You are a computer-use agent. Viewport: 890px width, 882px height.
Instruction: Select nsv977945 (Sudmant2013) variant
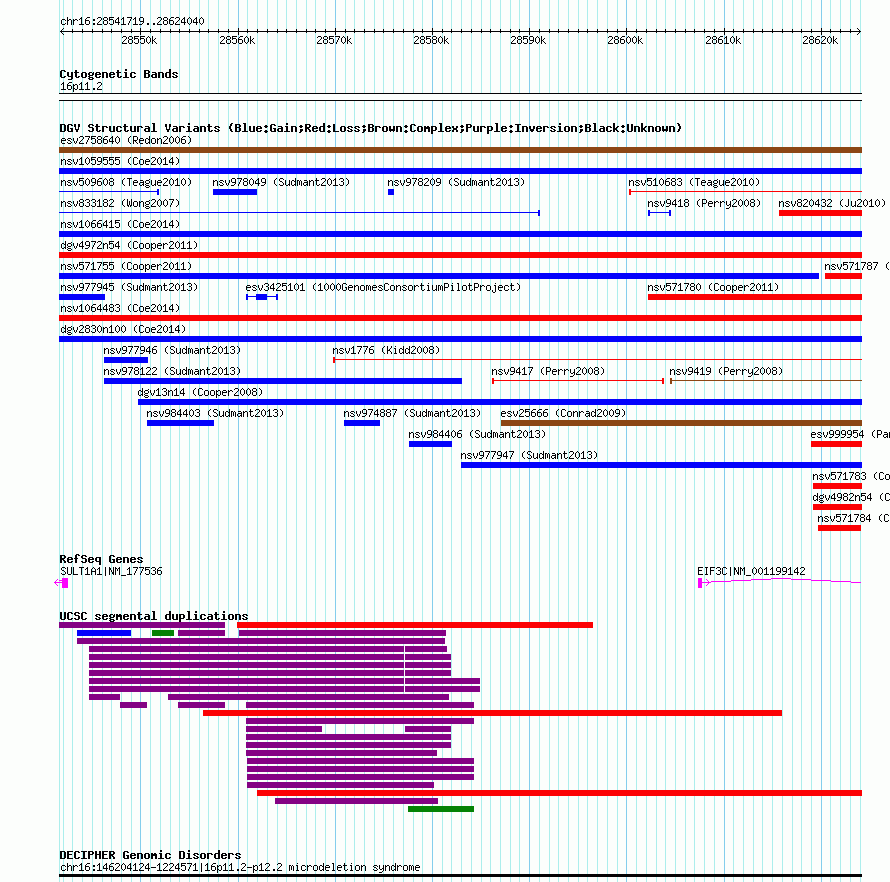[129, 287]
